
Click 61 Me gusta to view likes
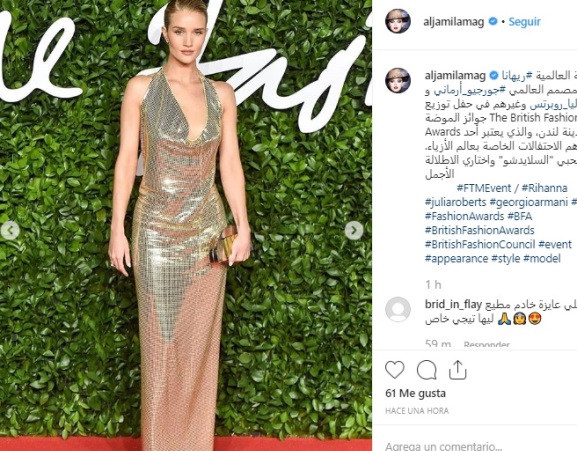click(415, 393)
